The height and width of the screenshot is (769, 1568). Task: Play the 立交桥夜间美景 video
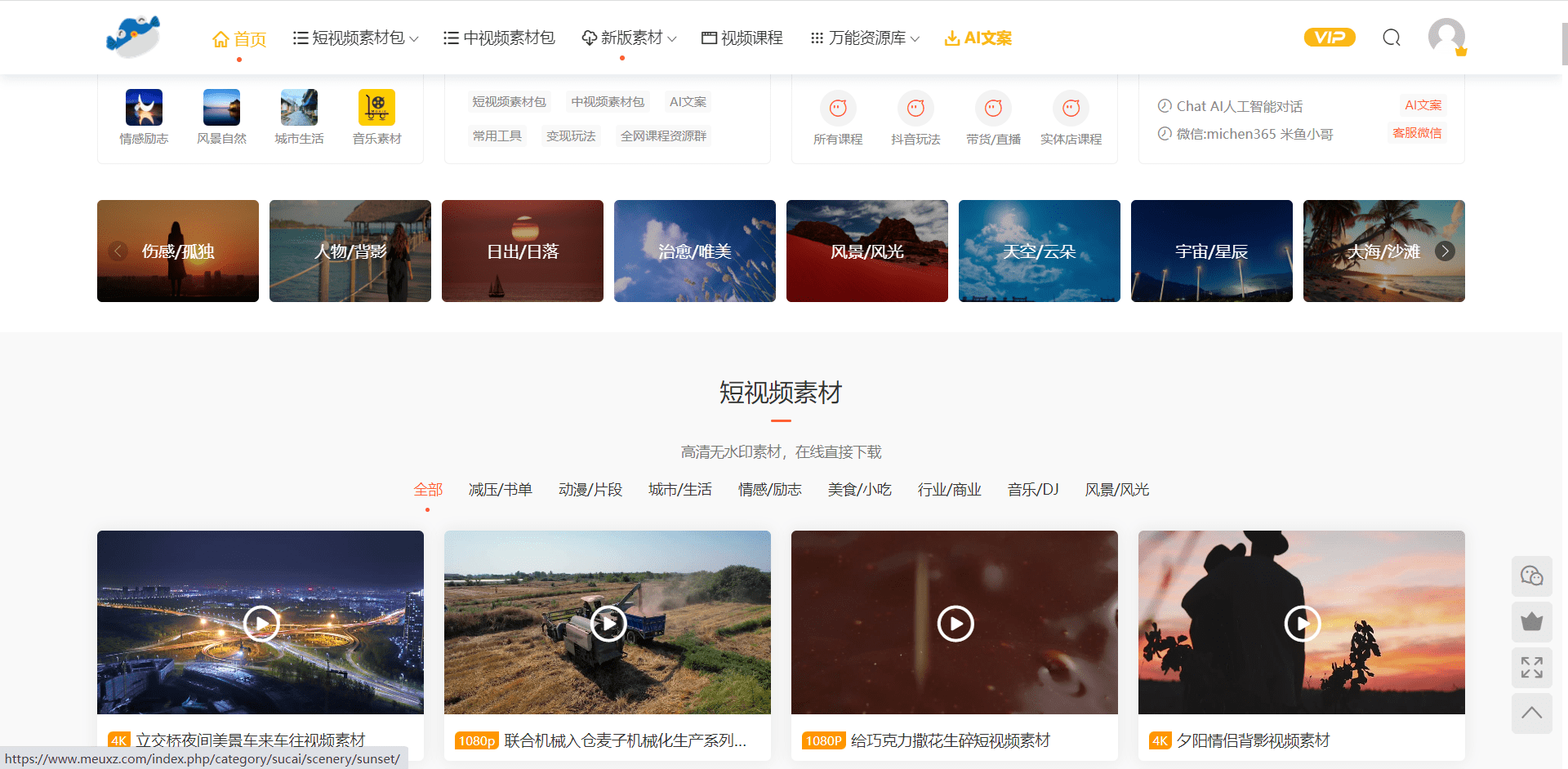(x=261, y=624)
